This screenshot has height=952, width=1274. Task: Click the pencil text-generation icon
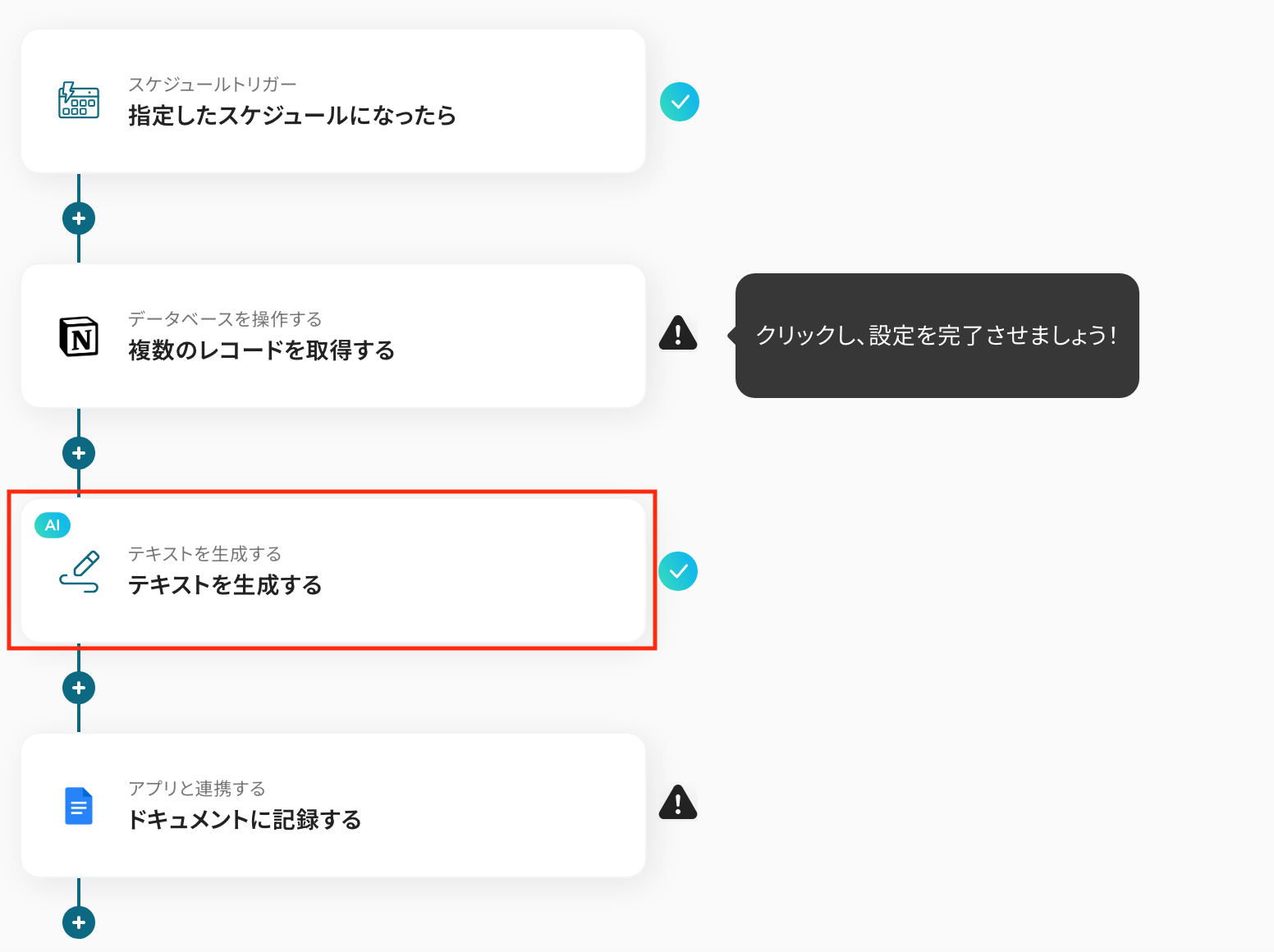click(x=79, y=572)
